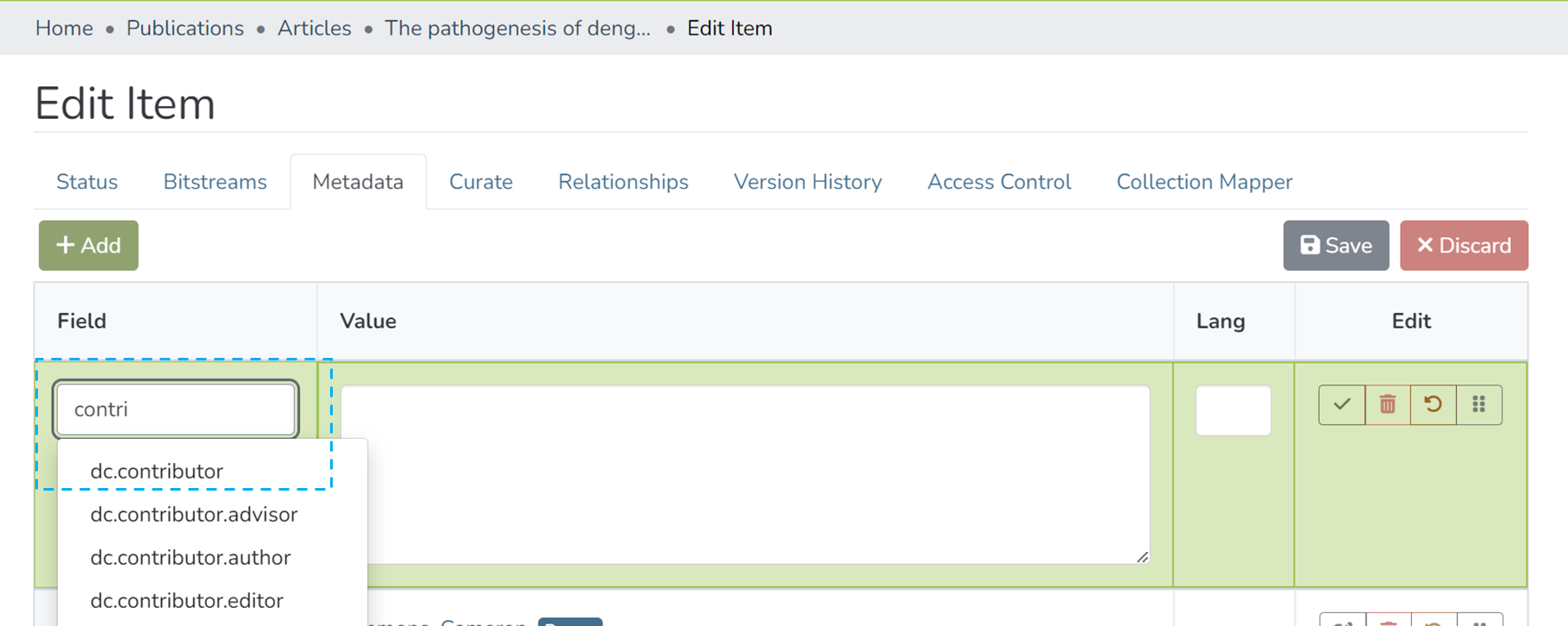Click inside the metadata Value text area
Image resolution: width=1568 pixels, height=626 pixels.
click(745, 474)
